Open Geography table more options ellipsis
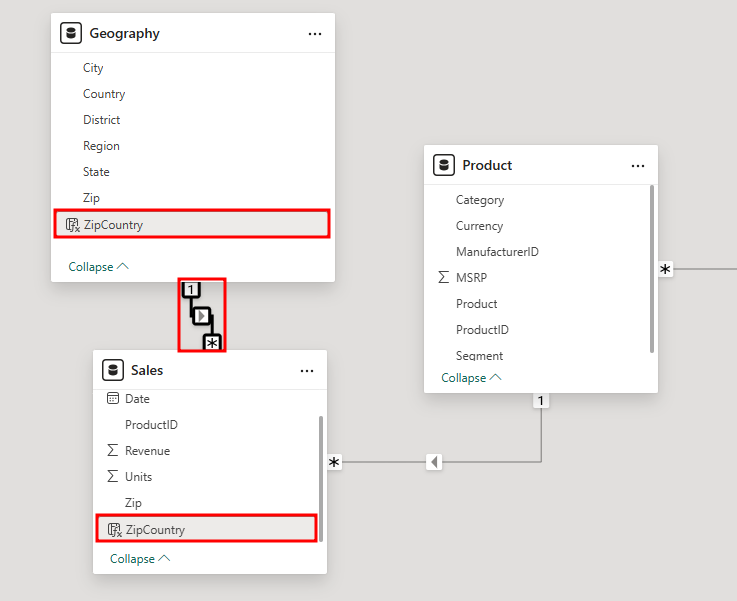 (315, 34)
